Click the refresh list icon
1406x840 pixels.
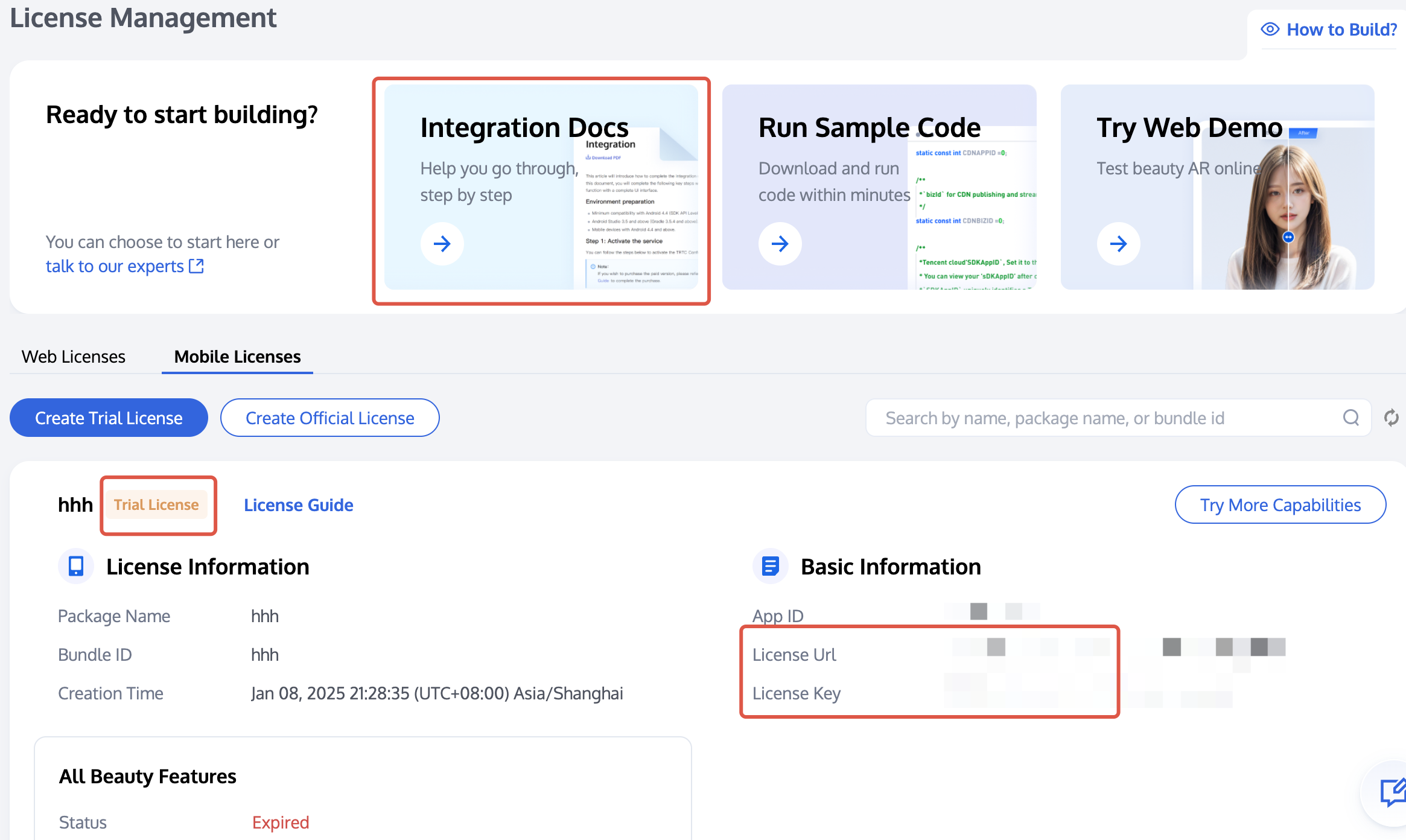click(x=1392, y=418)
